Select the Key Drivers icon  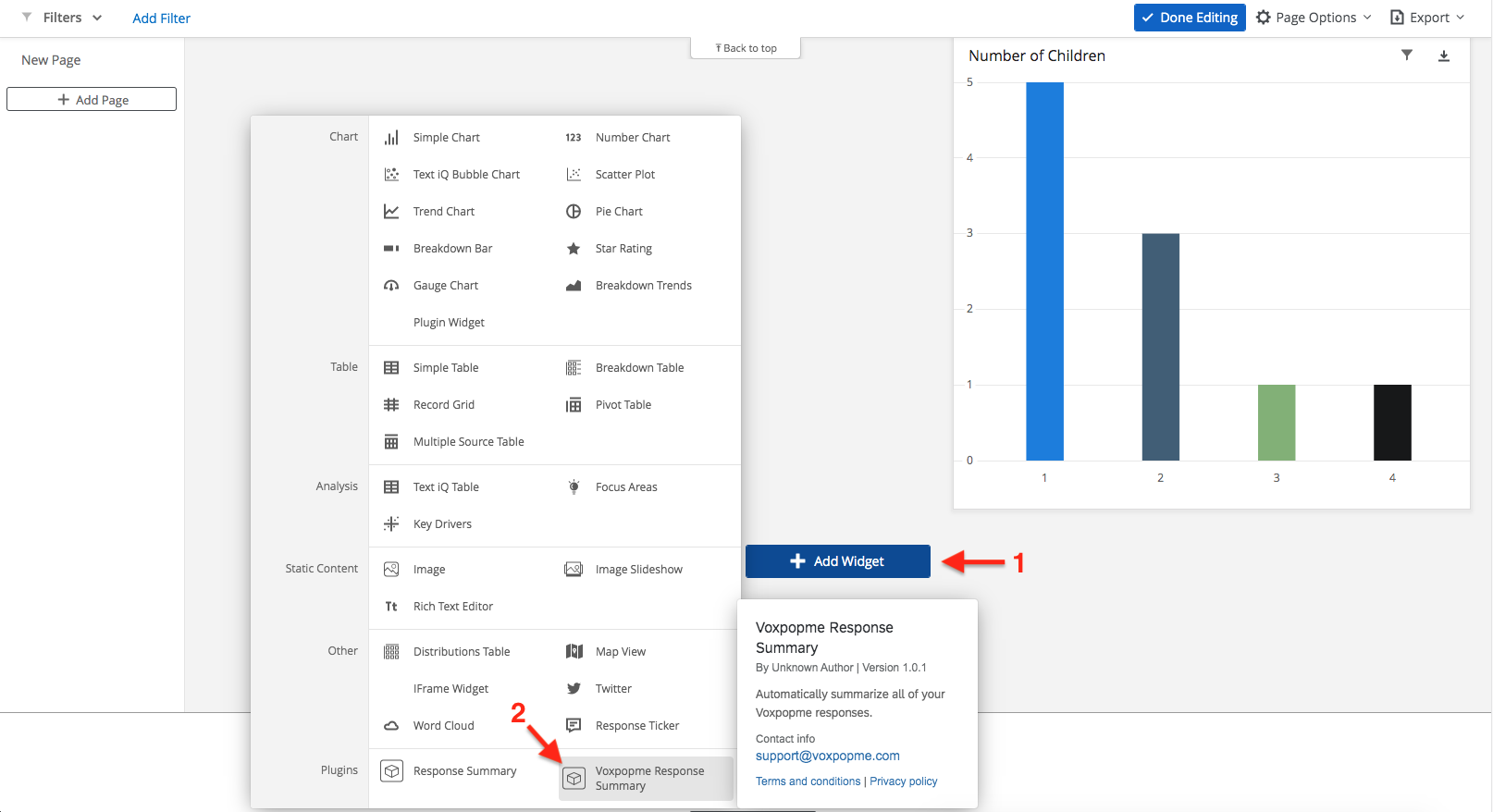pos(391,524)
